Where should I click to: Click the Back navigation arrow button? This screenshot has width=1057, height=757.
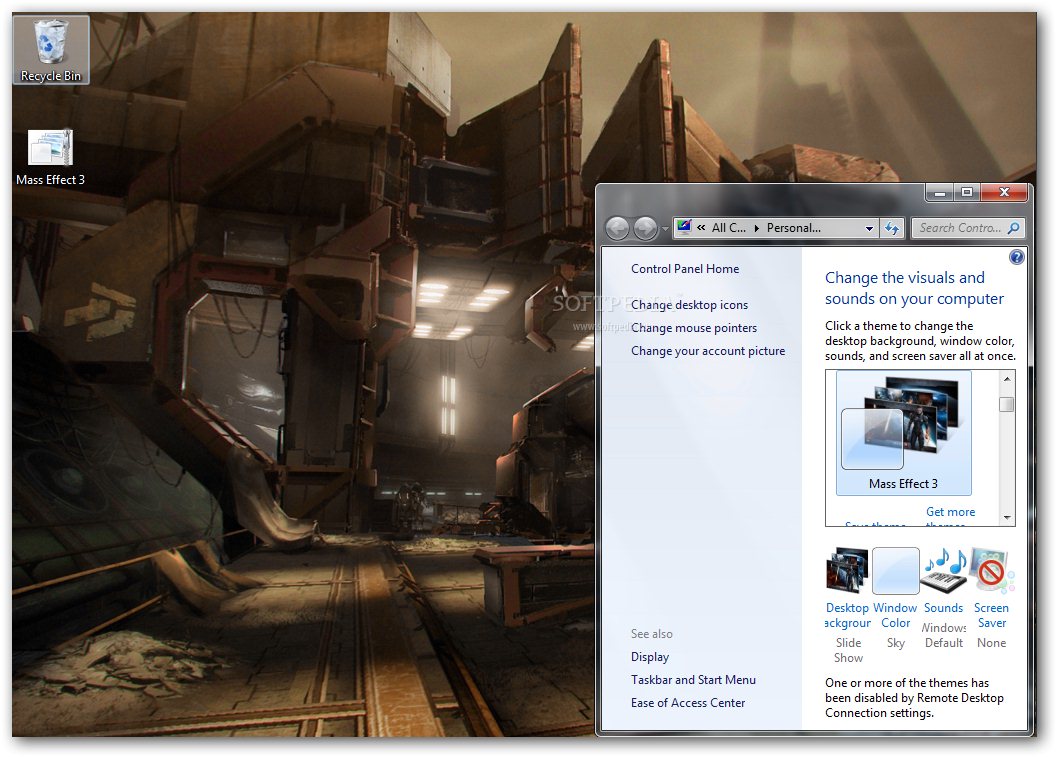coord(617,229)
